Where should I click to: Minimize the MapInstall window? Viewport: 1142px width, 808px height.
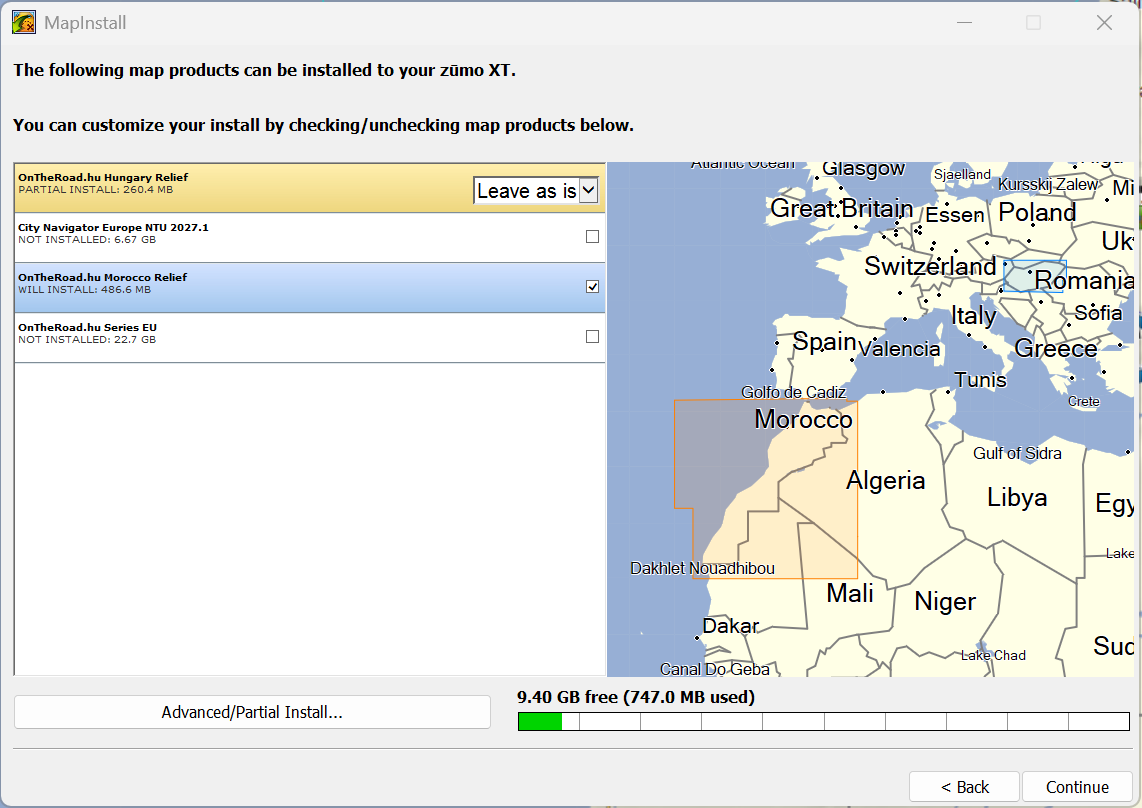click(x=963, y=23)
